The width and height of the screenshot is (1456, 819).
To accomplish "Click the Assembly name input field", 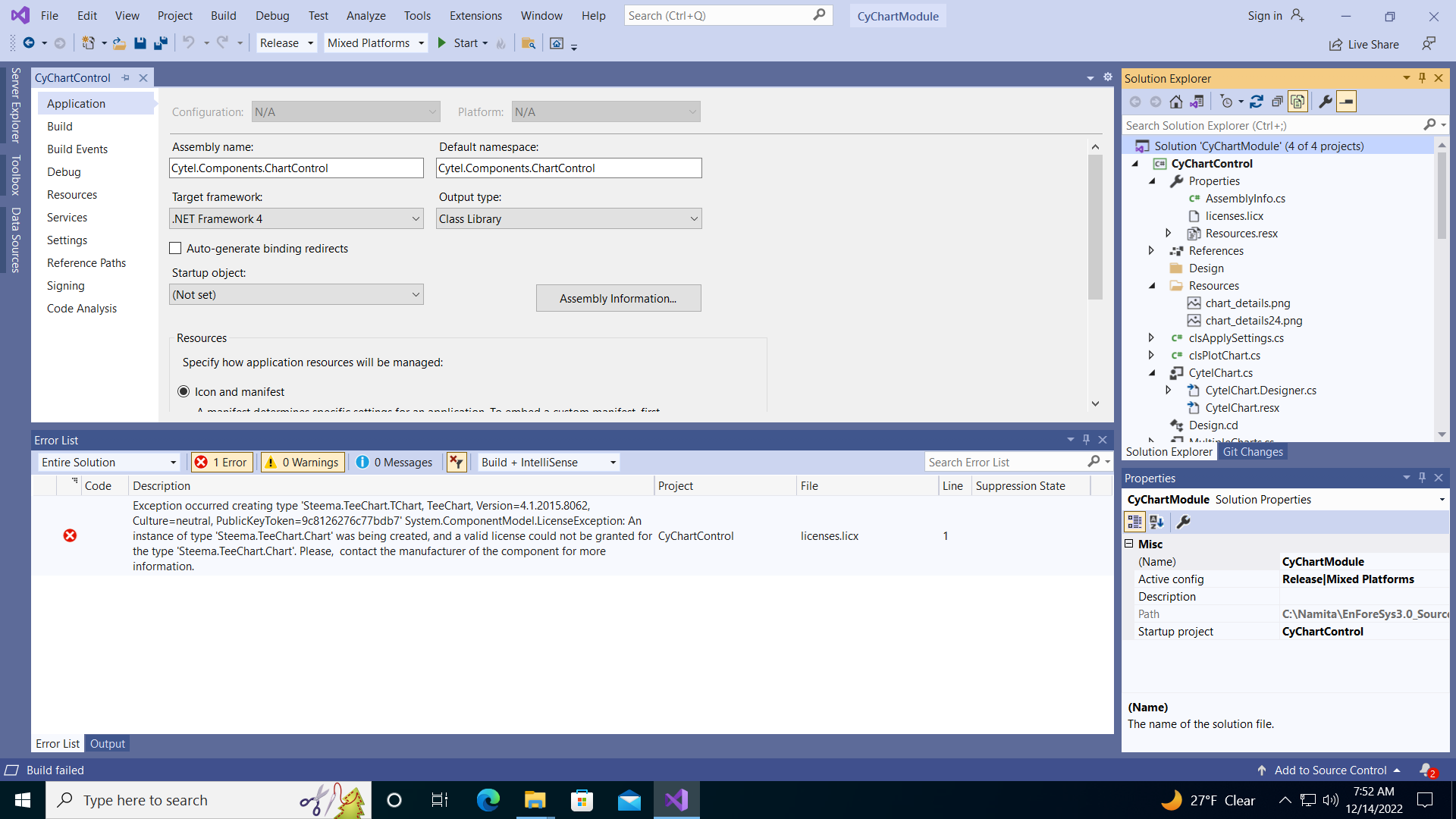I will pyautogui.click(x=297, y=168).
